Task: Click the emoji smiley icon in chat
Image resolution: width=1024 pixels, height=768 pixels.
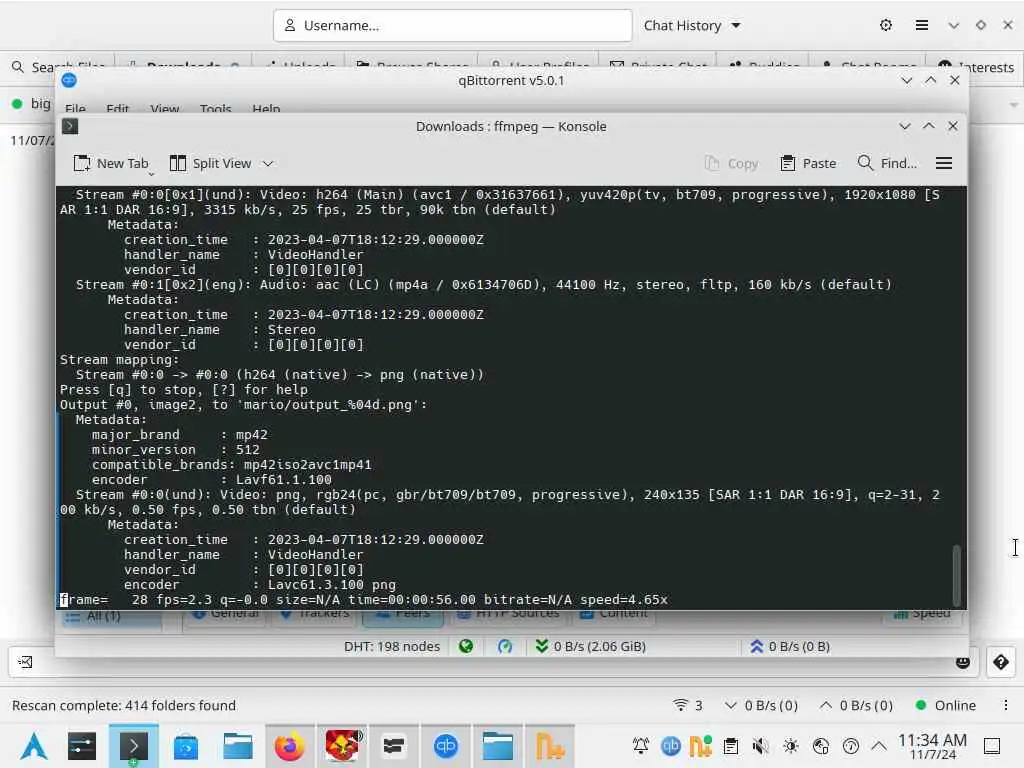Action: click(963, 662)
